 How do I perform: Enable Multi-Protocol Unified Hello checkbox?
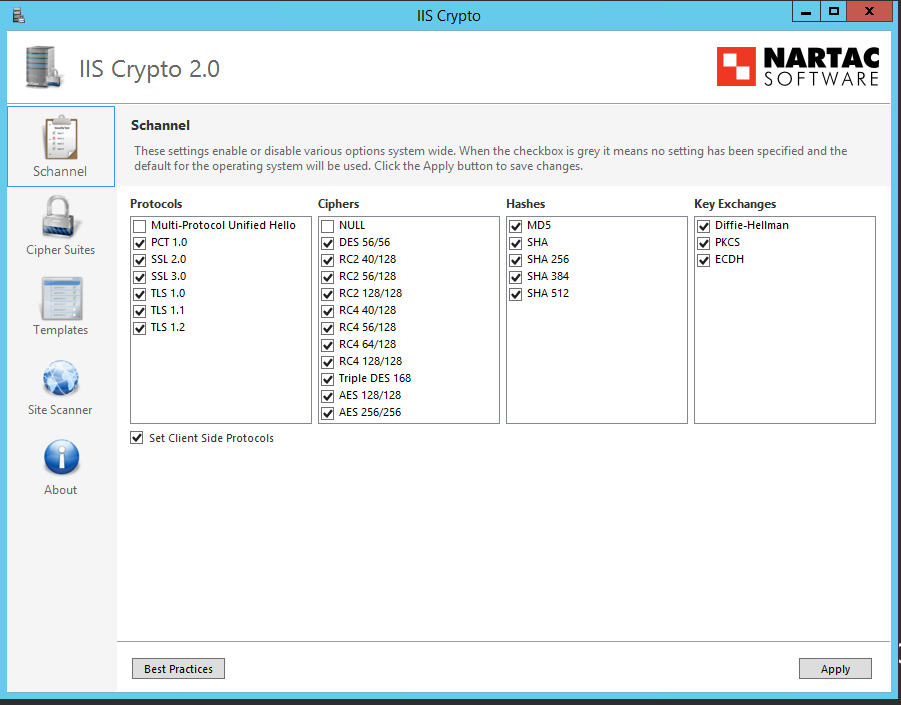click(x=139, y=226)
